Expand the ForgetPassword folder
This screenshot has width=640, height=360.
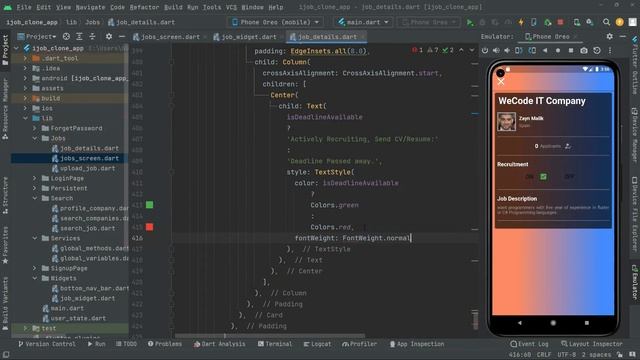tap(35, 128)
